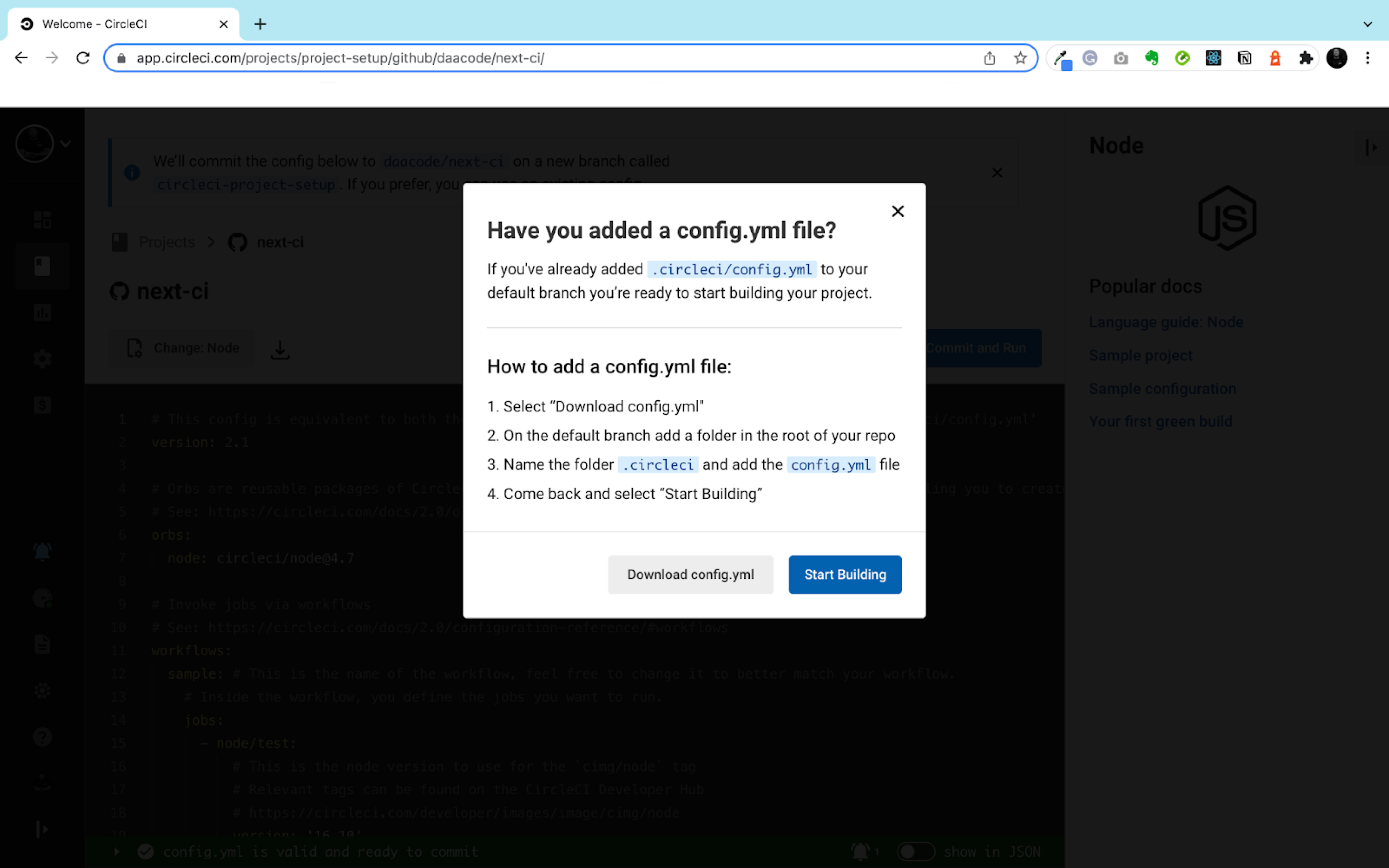
Task: Reload the page with refresh icon
Action: click(x=83, y=58)
